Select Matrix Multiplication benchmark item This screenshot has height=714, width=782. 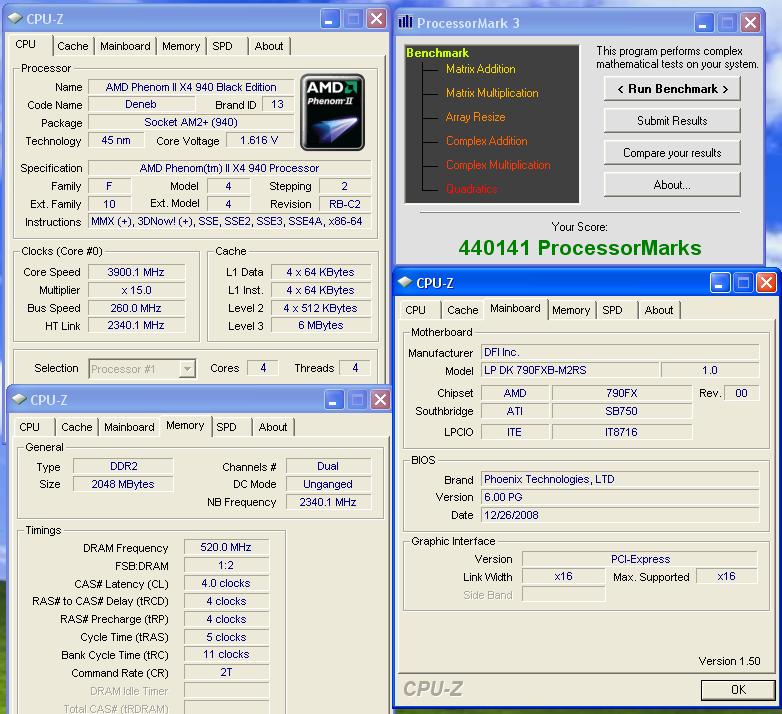[x=492, y=93]
